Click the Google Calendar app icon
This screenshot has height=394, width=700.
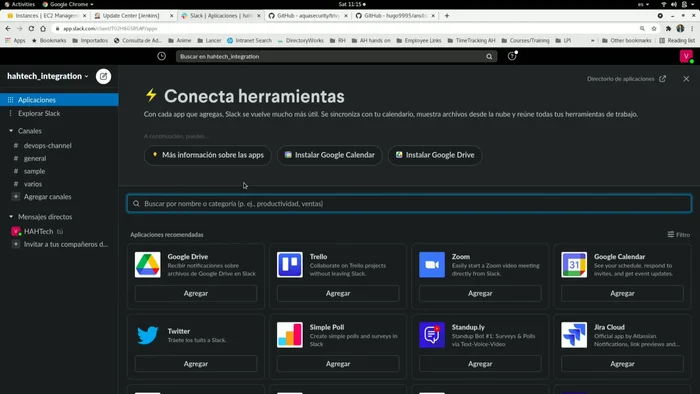(574, 265)
